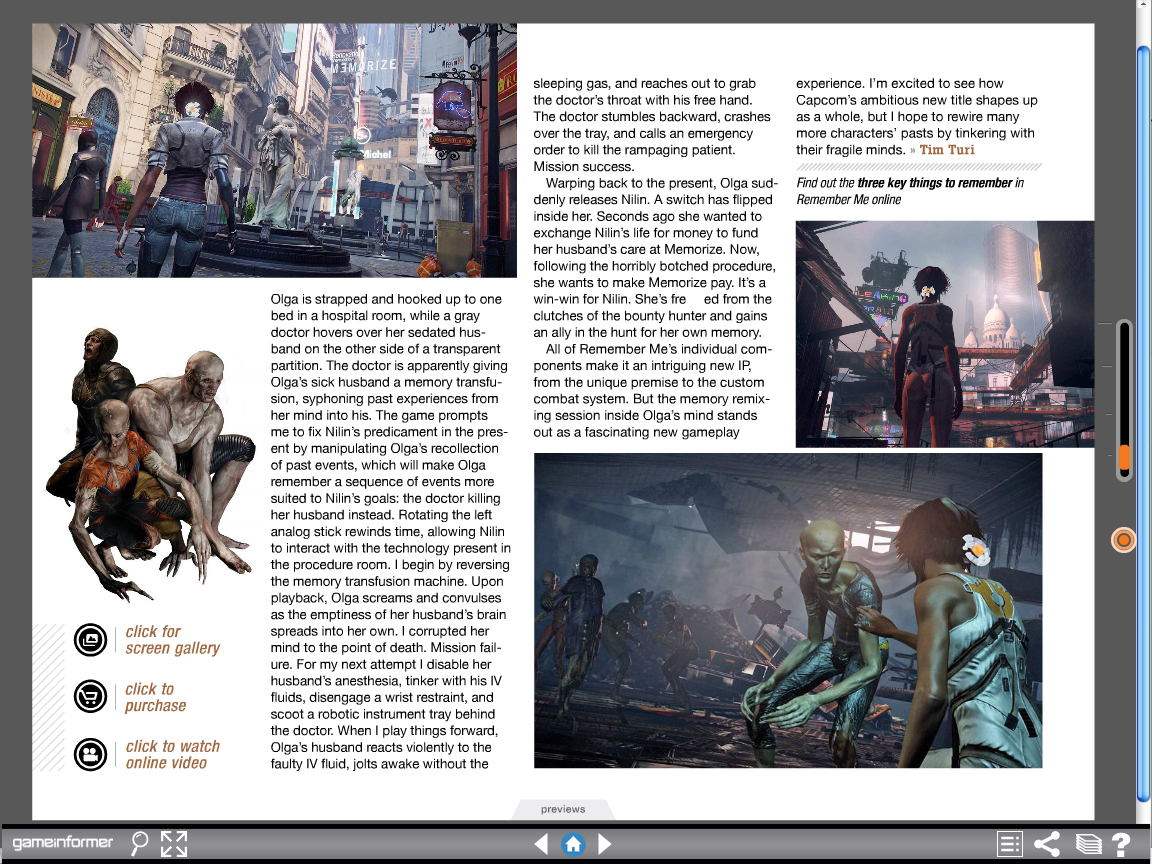This screenshot has width=1152, height=864.
Task: Click the 'click to purchase' link
Action: pyautogui.click(x=155, y=697)
